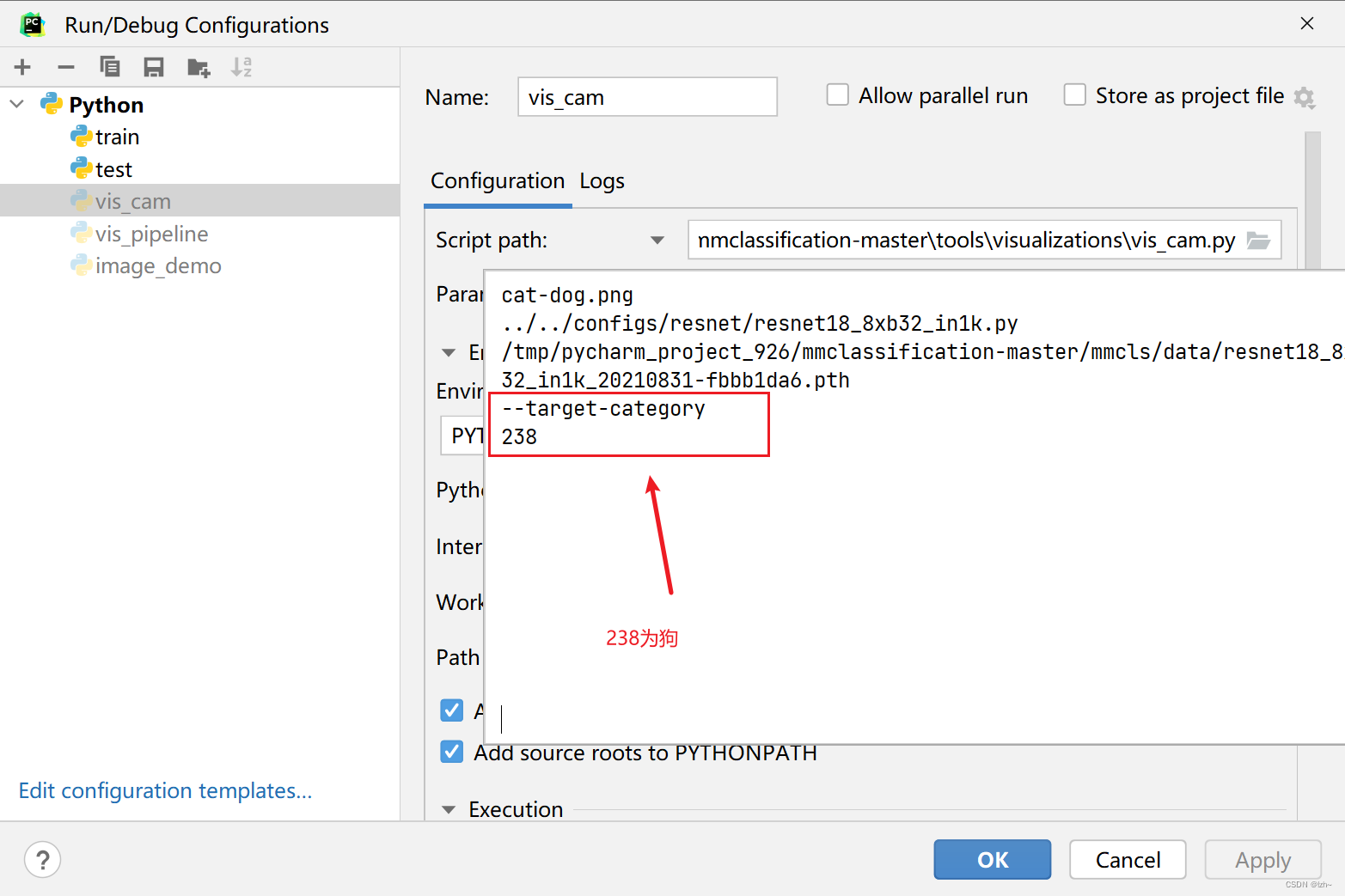Screen dimensions: 1345x896
Task: Add a new configuration with plus icon
Action: pos(23,67)
